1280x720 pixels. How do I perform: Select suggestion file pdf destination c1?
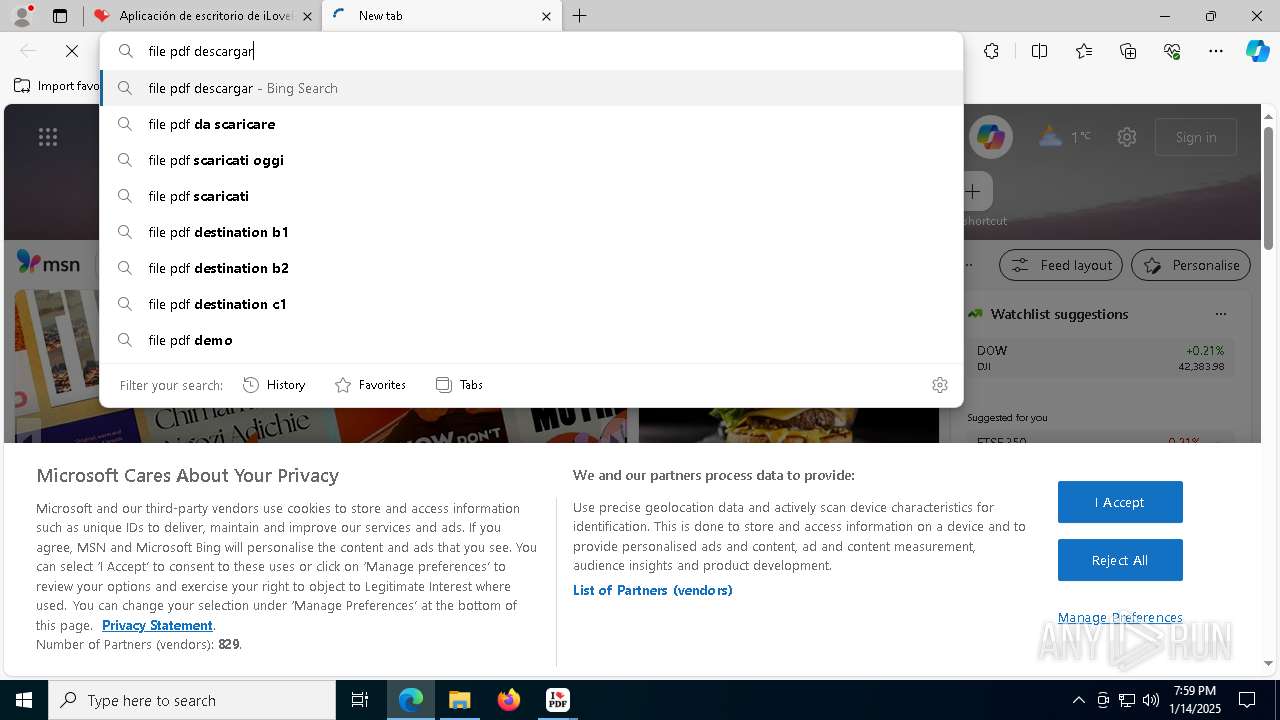pyautogui.click(x=531, y=304)
